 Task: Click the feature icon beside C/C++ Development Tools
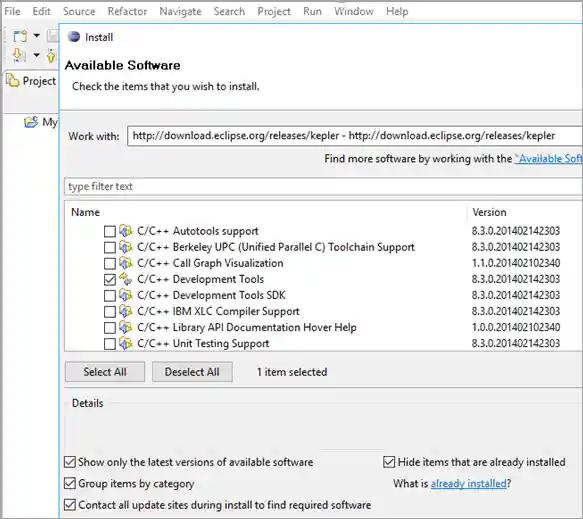[x=126, y=279]
